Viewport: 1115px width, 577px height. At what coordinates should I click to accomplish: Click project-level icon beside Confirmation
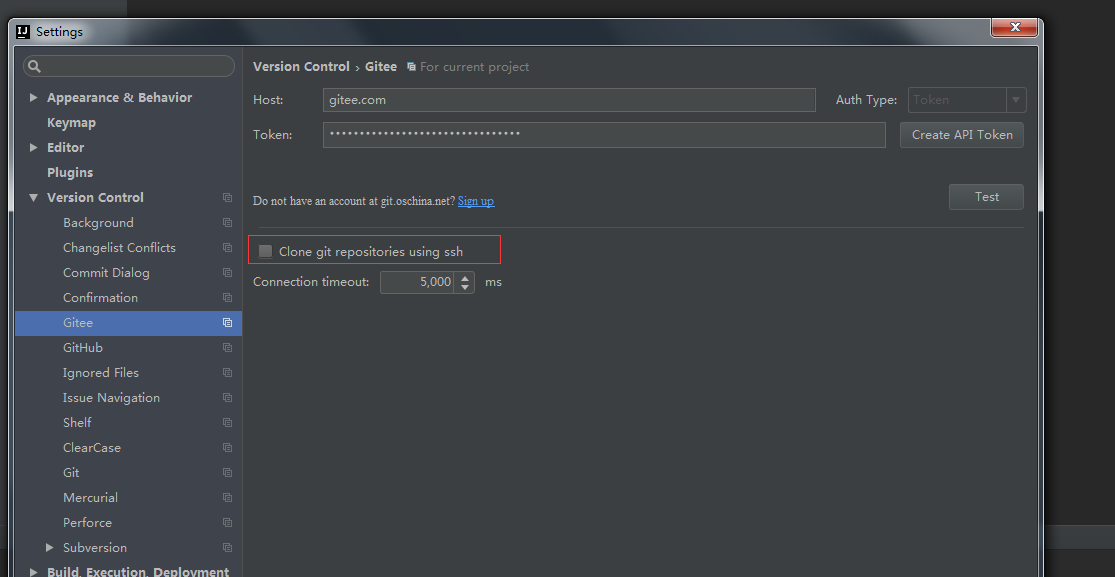228,297
